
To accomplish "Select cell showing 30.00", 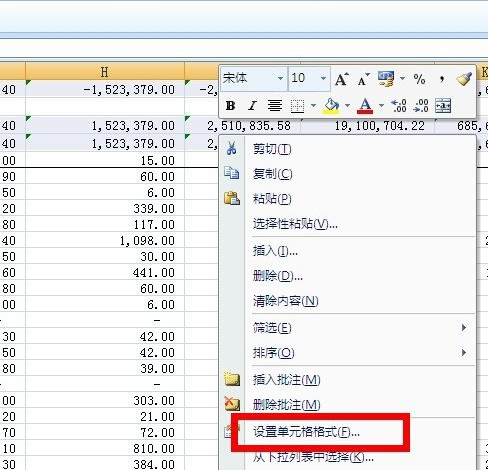I will click(105, 257).
